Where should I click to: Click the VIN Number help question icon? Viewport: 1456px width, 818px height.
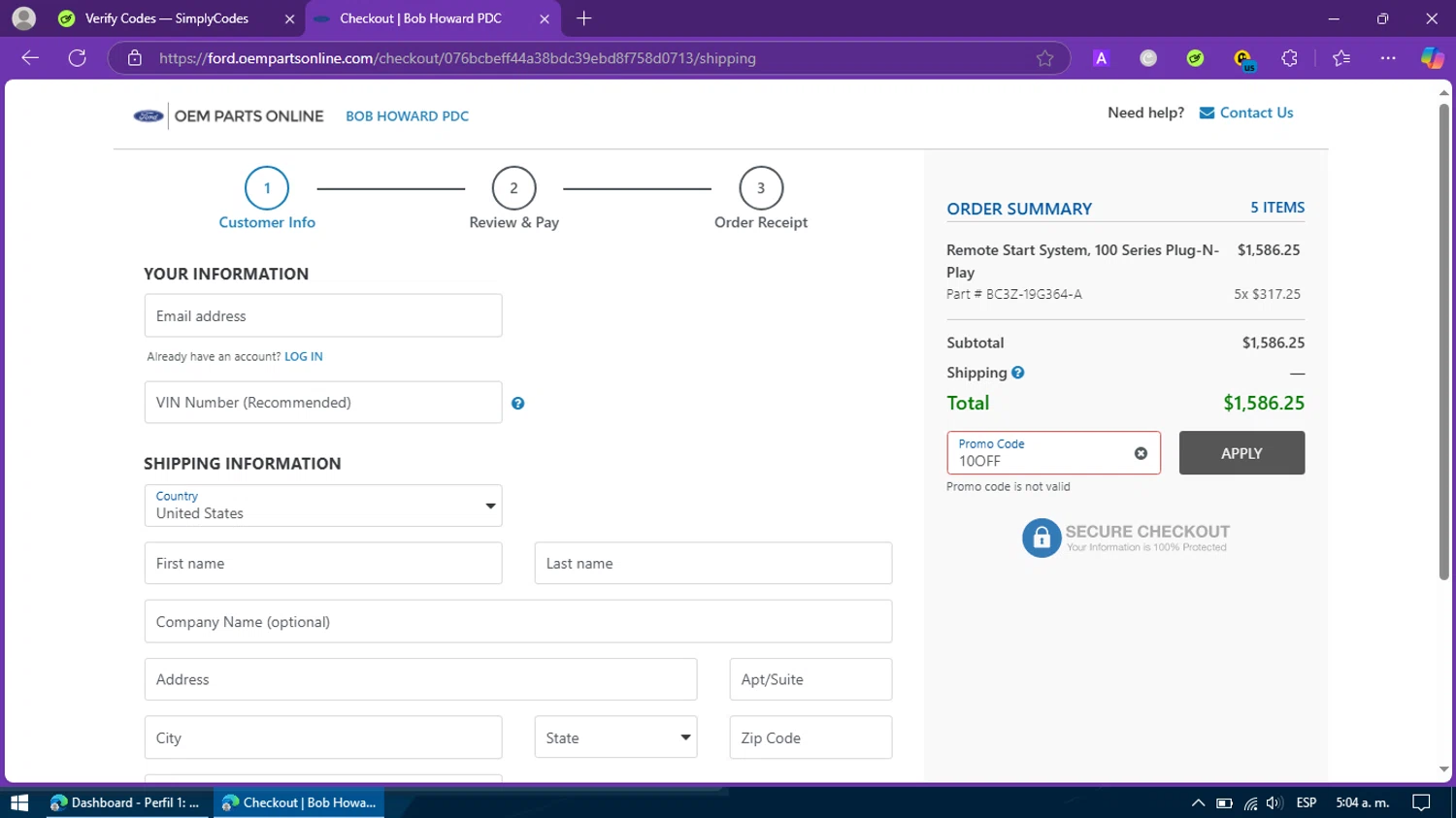point(518,404)
